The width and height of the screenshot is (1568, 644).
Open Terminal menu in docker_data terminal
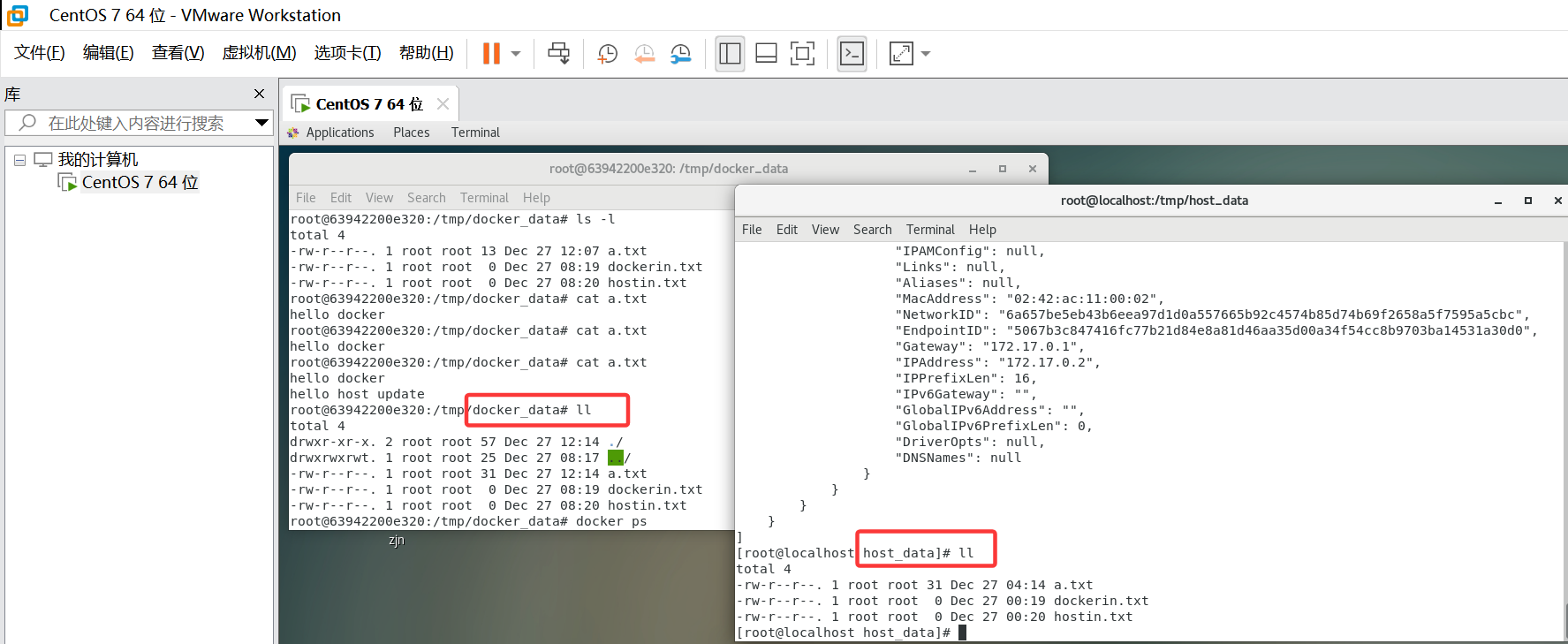click(484, 198)
